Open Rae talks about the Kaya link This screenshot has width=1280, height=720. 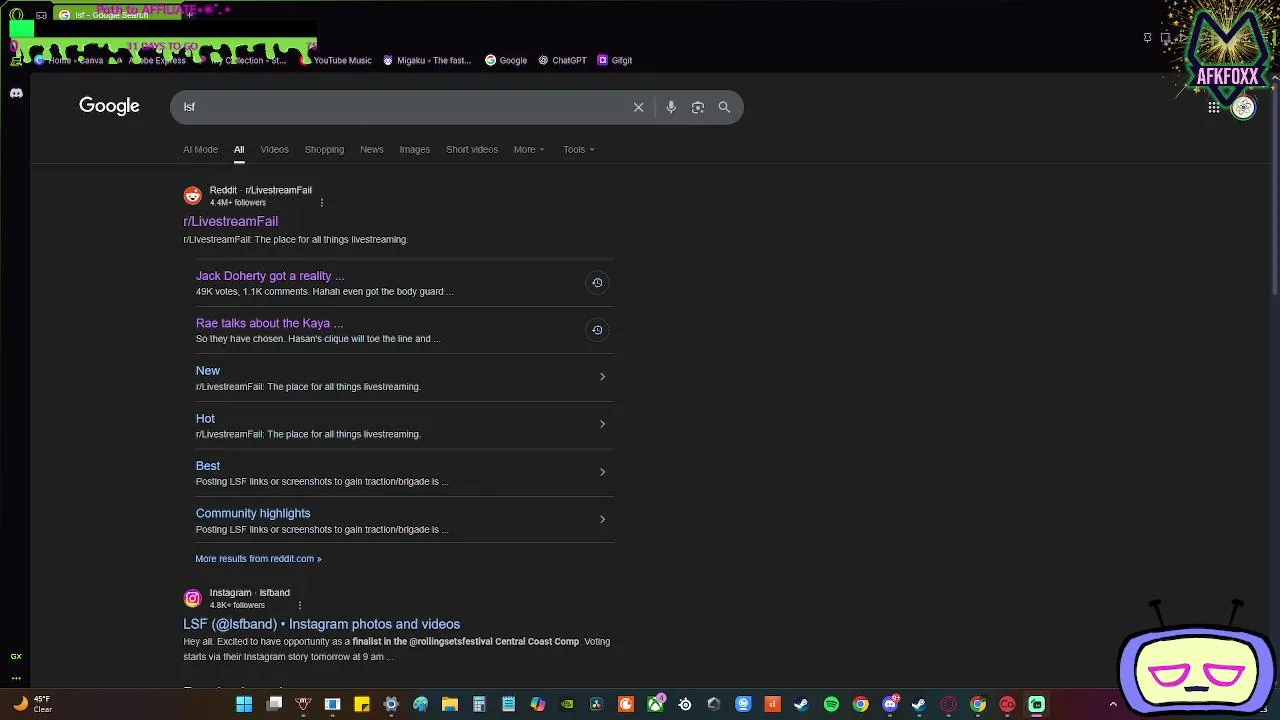pos(269,323)
